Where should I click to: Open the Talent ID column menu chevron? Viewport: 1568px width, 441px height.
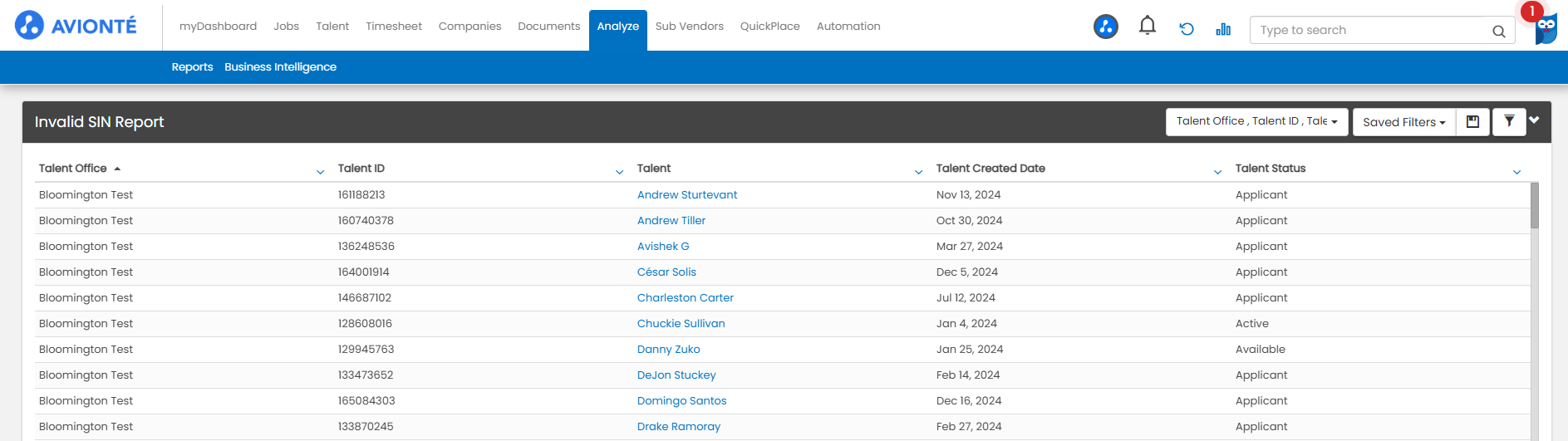[x=619, y=172]
